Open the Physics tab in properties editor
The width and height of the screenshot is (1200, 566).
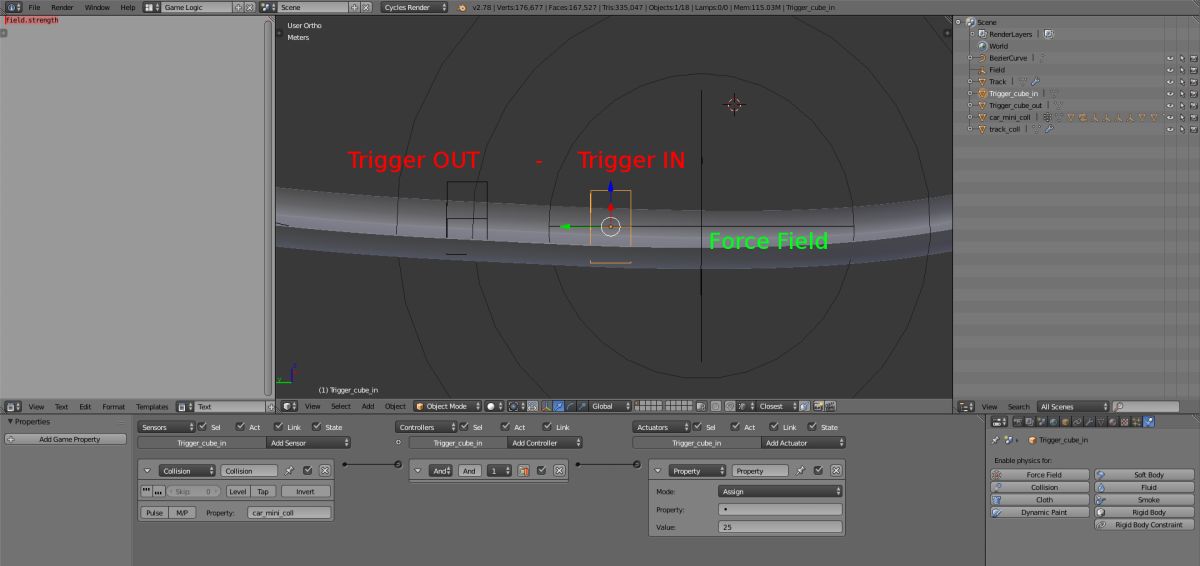pyautogui.click(x=1148, y=421)
